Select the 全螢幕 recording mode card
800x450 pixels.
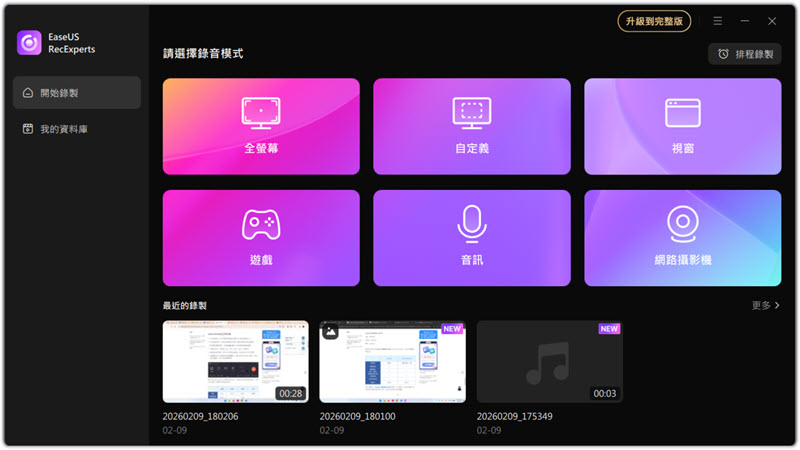pos(261,127)
